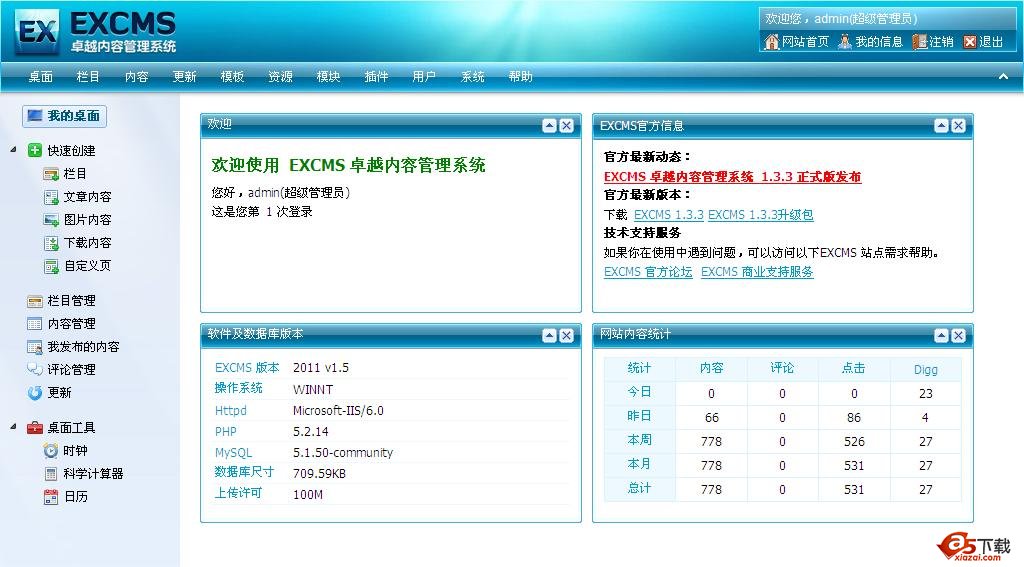Close the EXCMS官方信息 panel

(958, 125)
